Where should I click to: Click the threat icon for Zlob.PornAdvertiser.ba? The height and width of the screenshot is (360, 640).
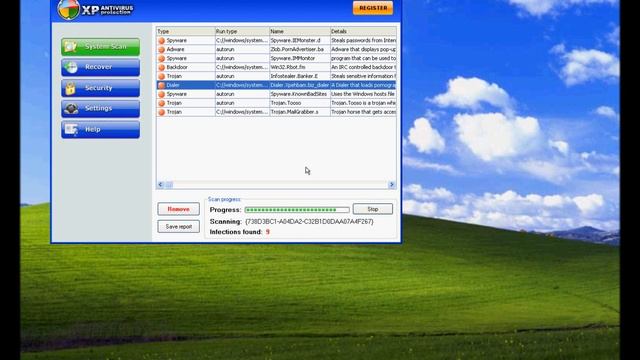coord(161,49)
